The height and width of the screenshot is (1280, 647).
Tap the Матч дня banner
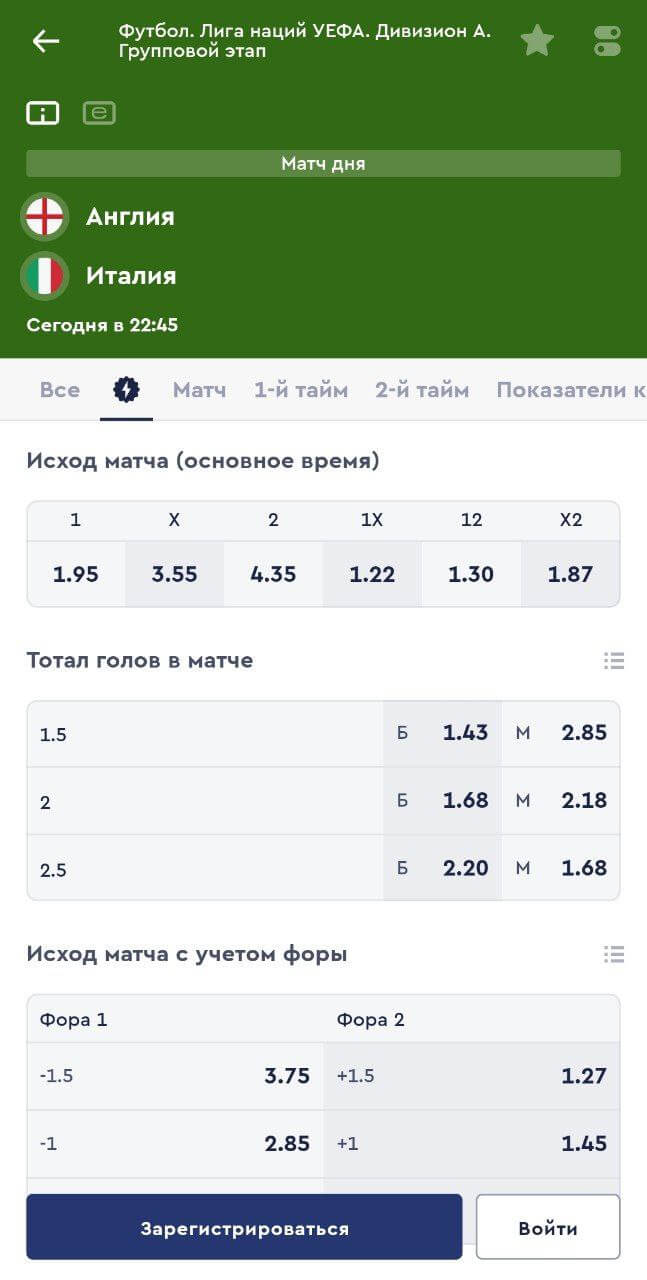click(323, 164)
